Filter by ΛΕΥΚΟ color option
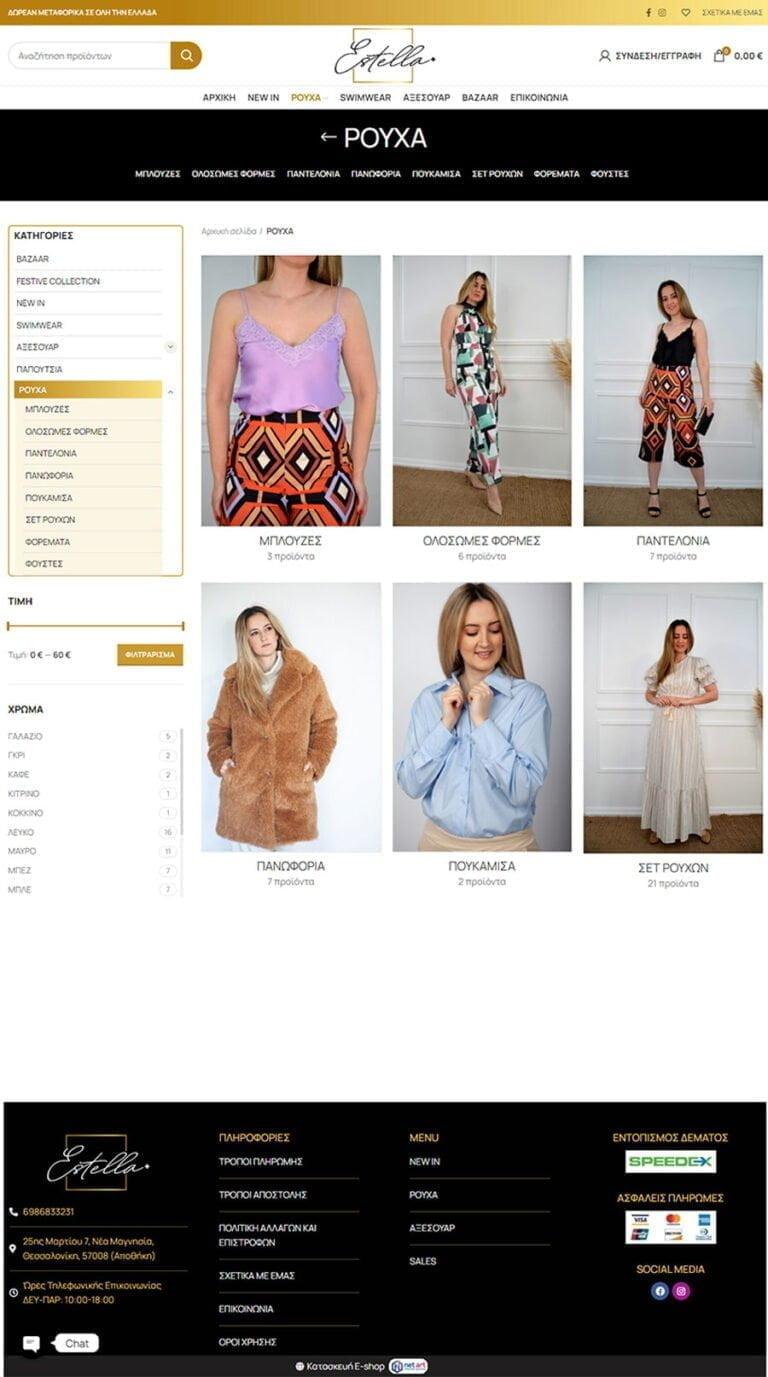This screenshot has width=768, height=1377. [21, 832]
